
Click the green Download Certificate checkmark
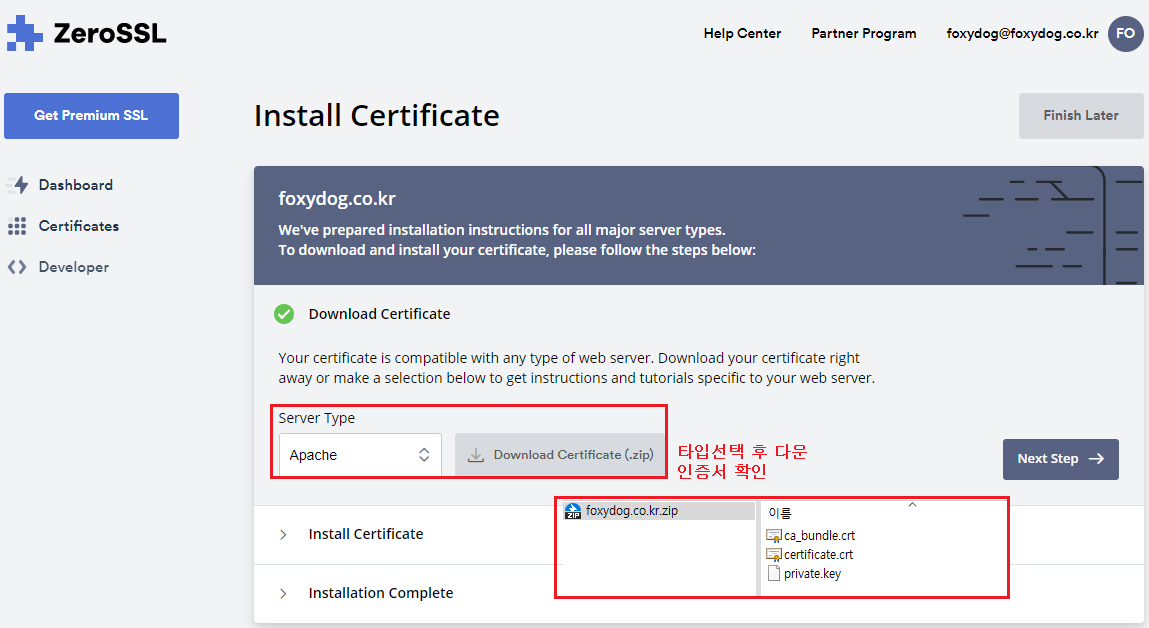pyautogui.click(x=284, y=314)
